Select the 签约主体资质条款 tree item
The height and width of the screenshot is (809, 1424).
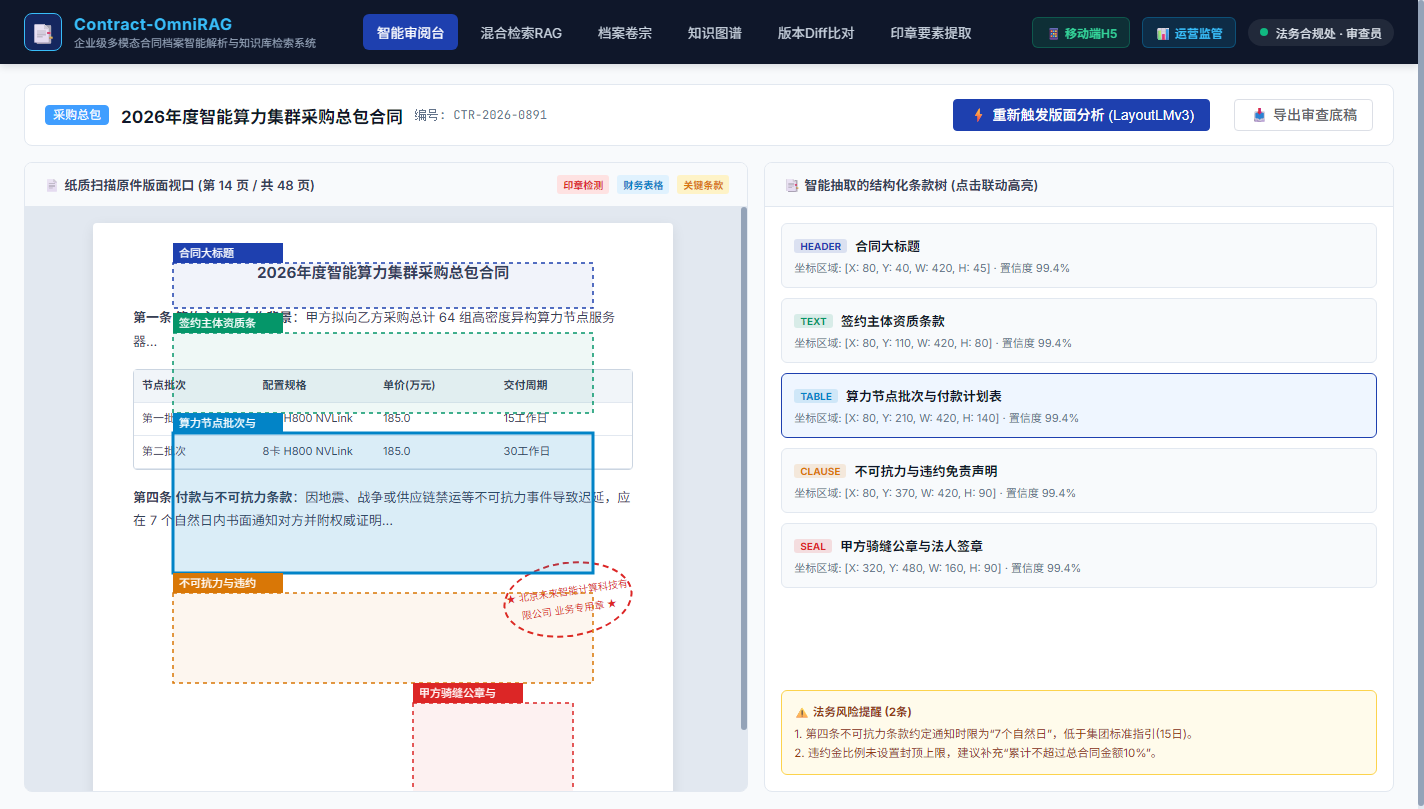1079,331
